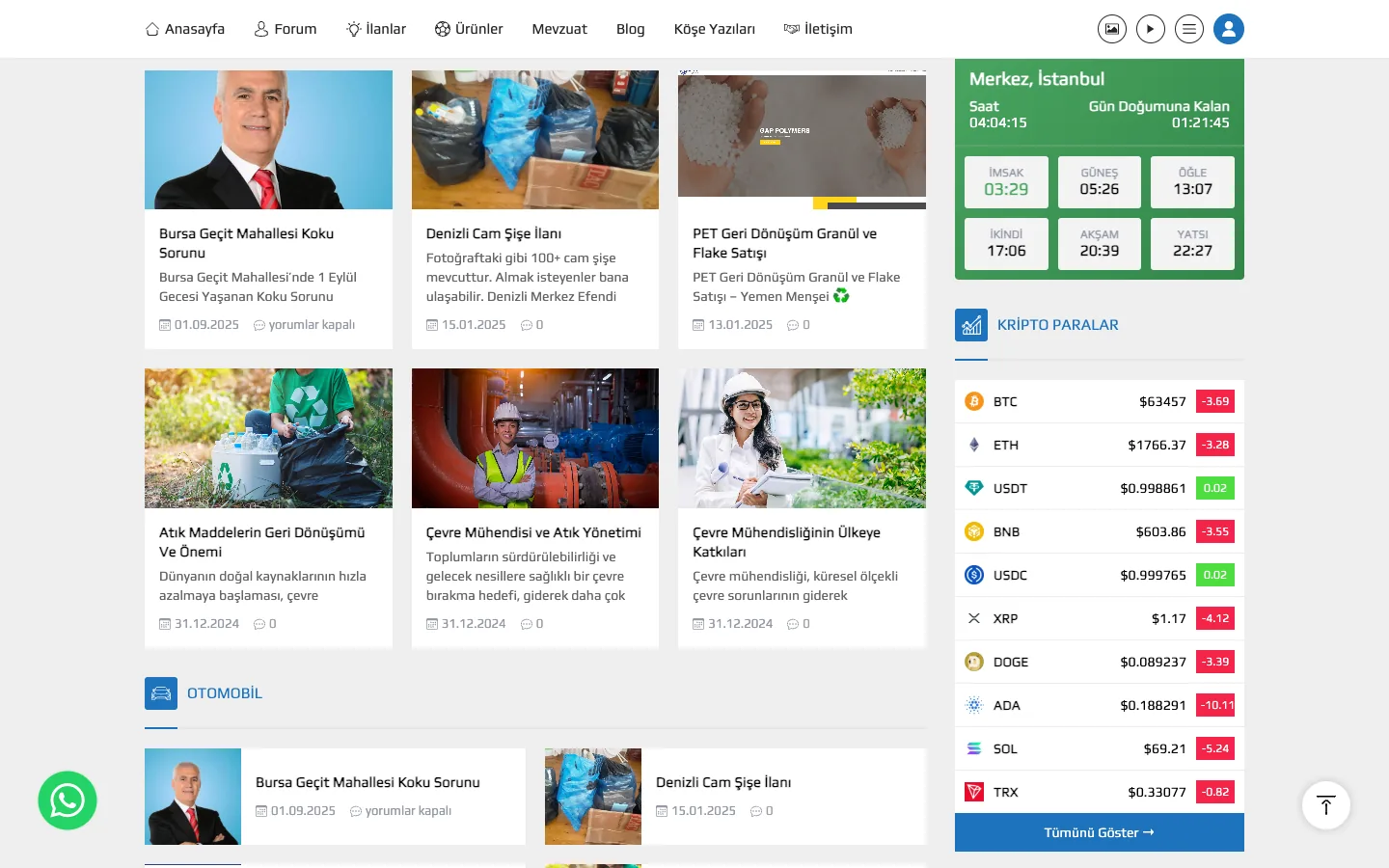
Task: Click the ETH coin icon
Action: (974, 445)
